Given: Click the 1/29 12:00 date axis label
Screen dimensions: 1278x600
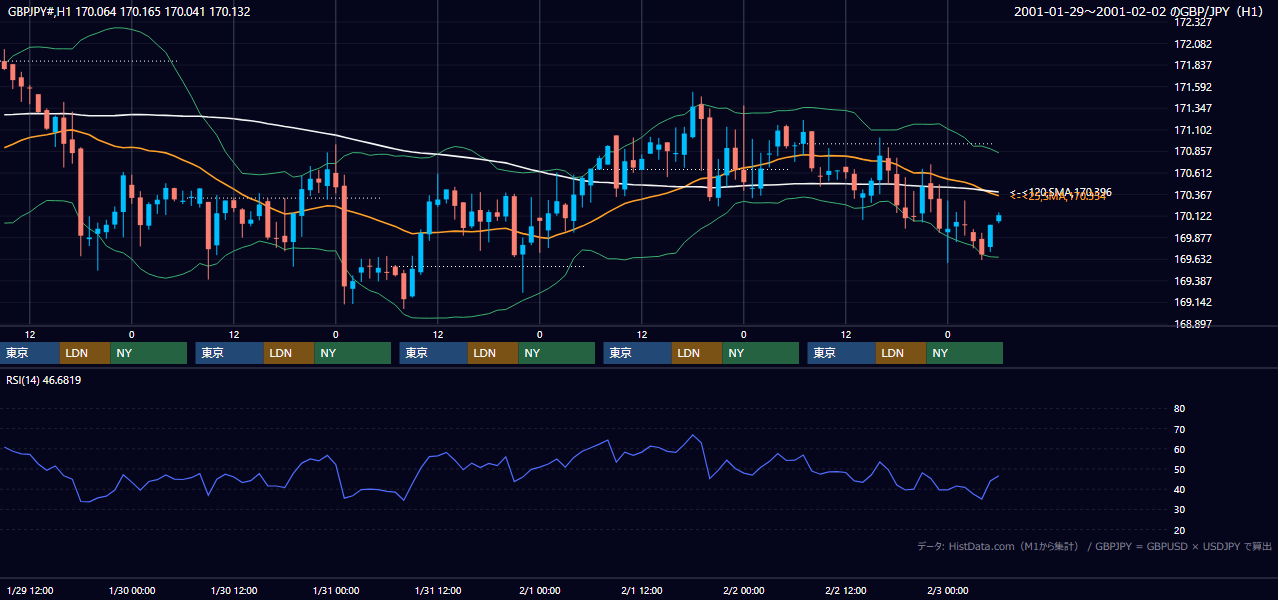Looking at the screenshot, I should click(30, 591).
